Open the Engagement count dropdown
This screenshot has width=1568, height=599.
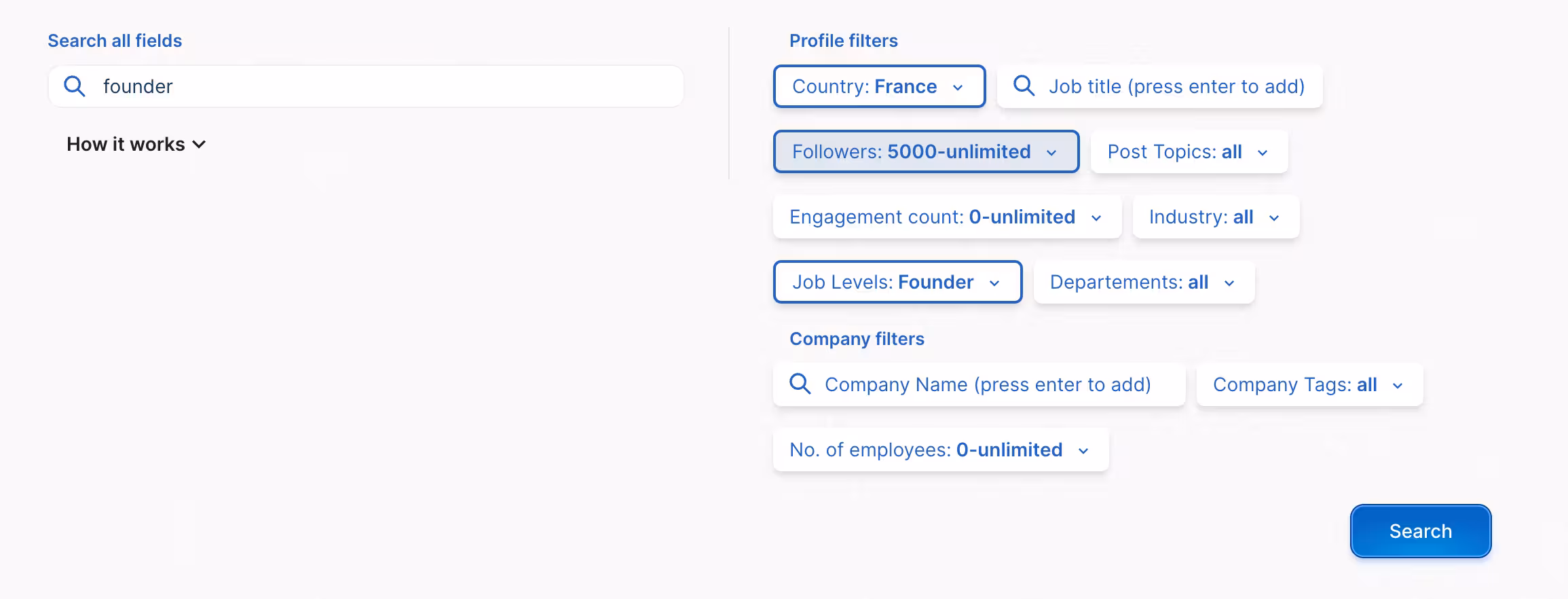click(x=946, y=217)
